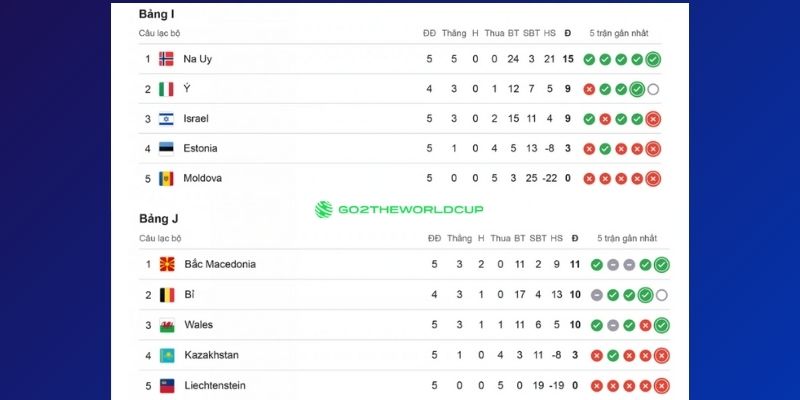Viewport: 800px width, 400px height.
Task: Click Moldova's most recent loss indicator
Action: [653, 179]
